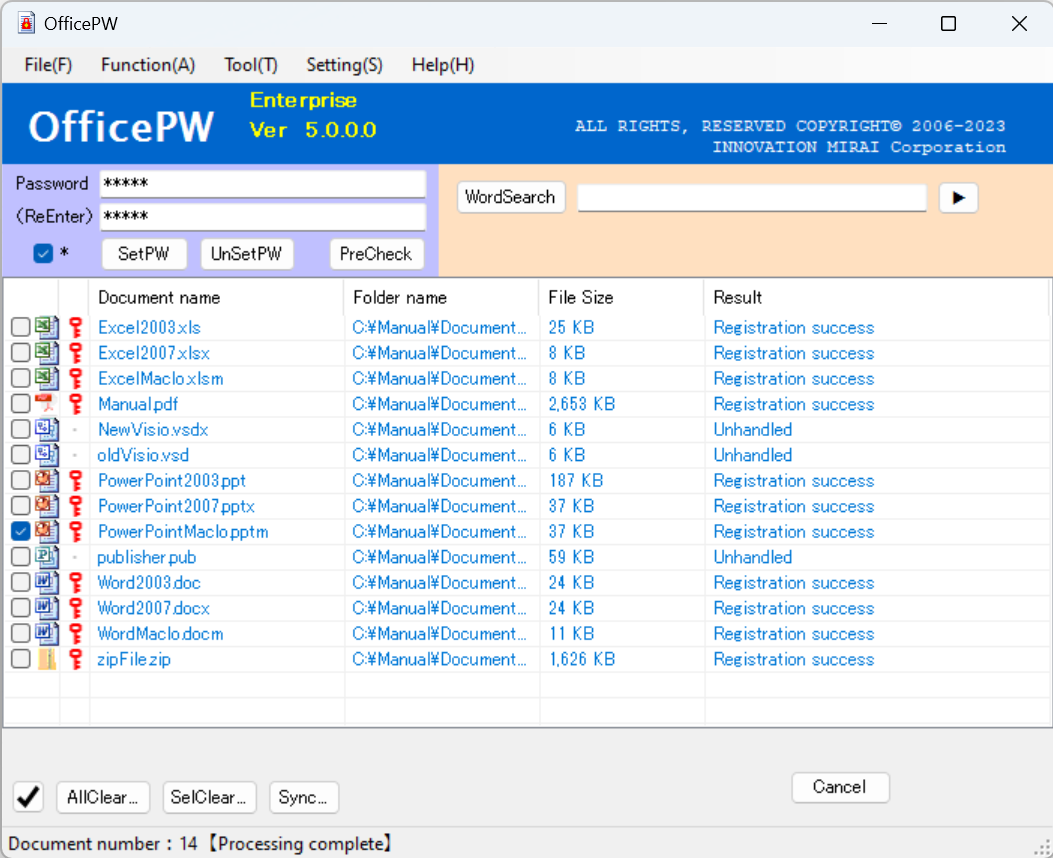Open the Tool(T) menu

point(250,65)
